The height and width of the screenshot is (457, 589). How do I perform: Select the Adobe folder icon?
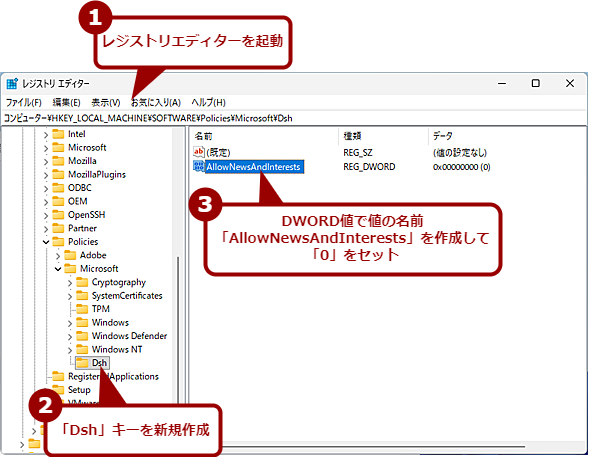pyautogui.click(x=70, y=255)
